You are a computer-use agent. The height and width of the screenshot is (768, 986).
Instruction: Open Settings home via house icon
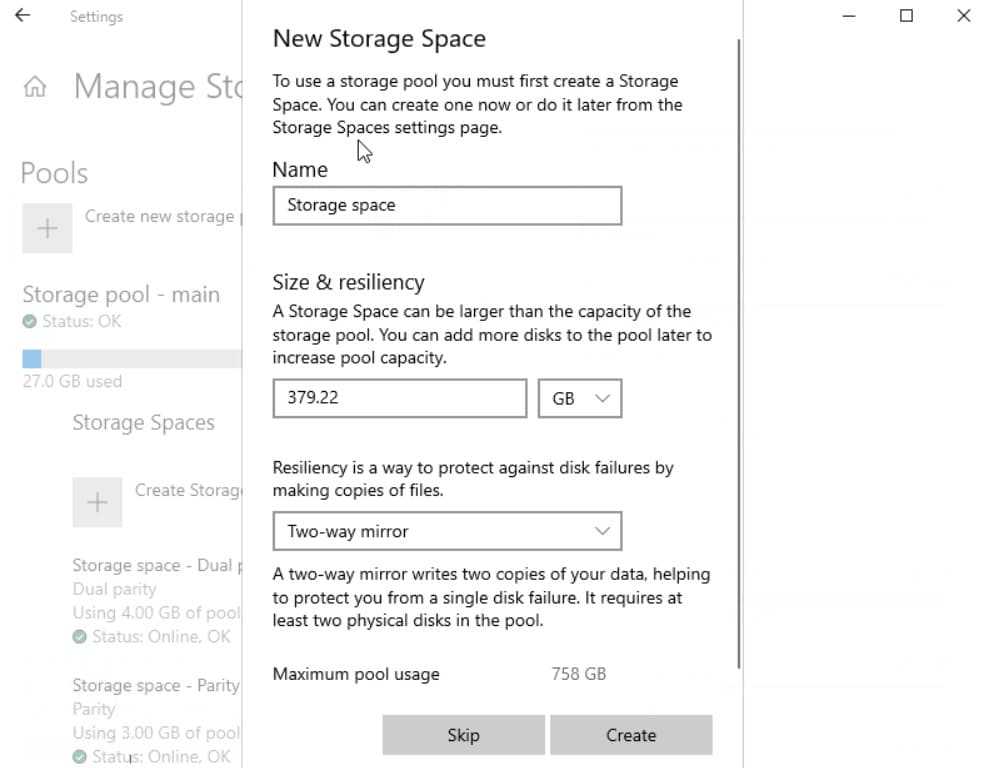(35, 86)
